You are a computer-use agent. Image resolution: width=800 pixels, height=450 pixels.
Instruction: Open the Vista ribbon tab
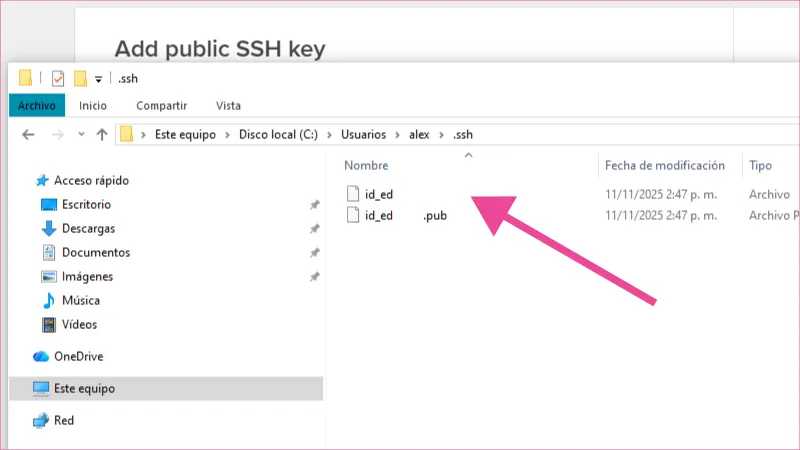pyautogui.click(x=228, y=105)
